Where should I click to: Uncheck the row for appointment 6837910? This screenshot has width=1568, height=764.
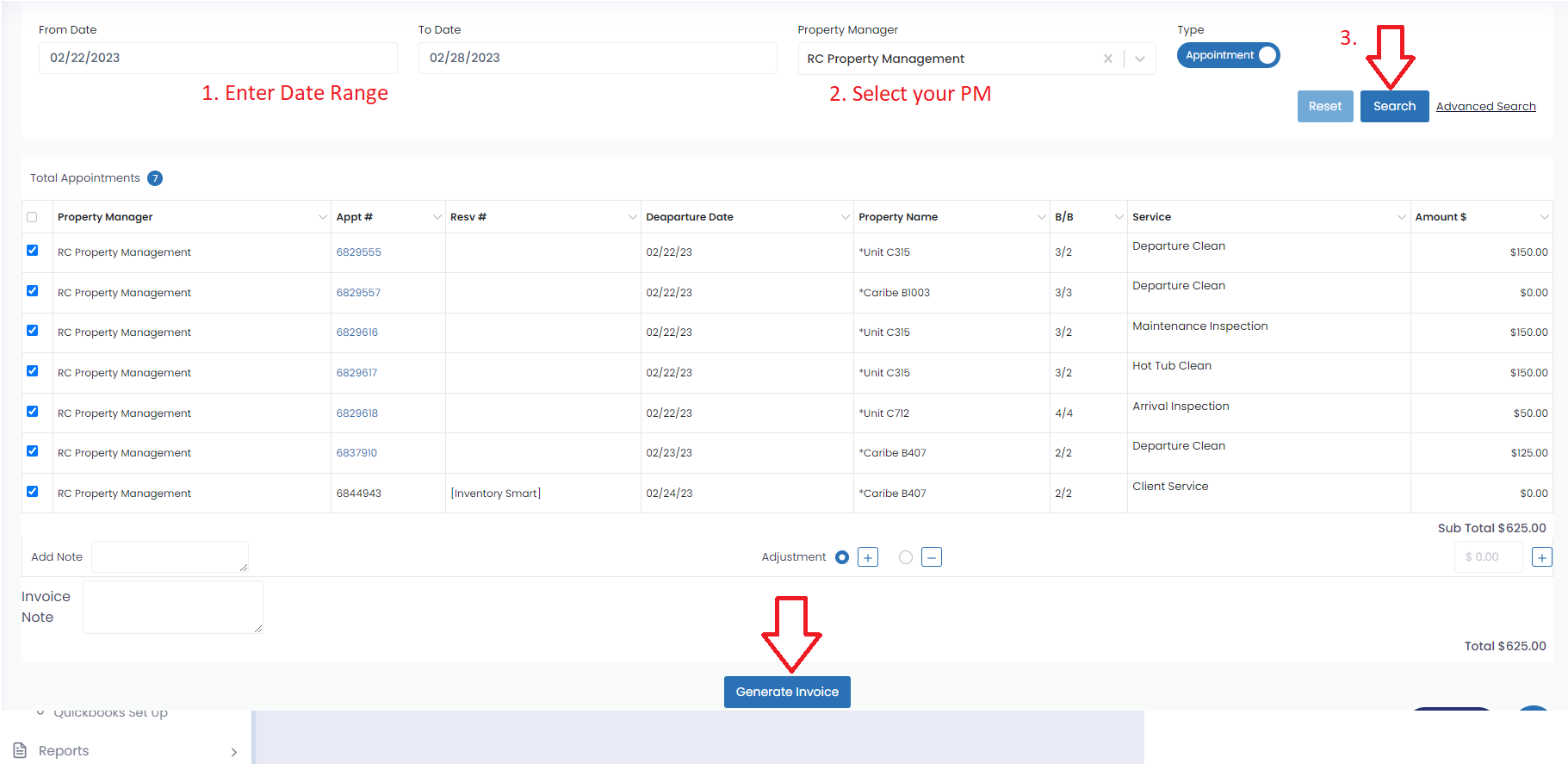coord(32,450)
